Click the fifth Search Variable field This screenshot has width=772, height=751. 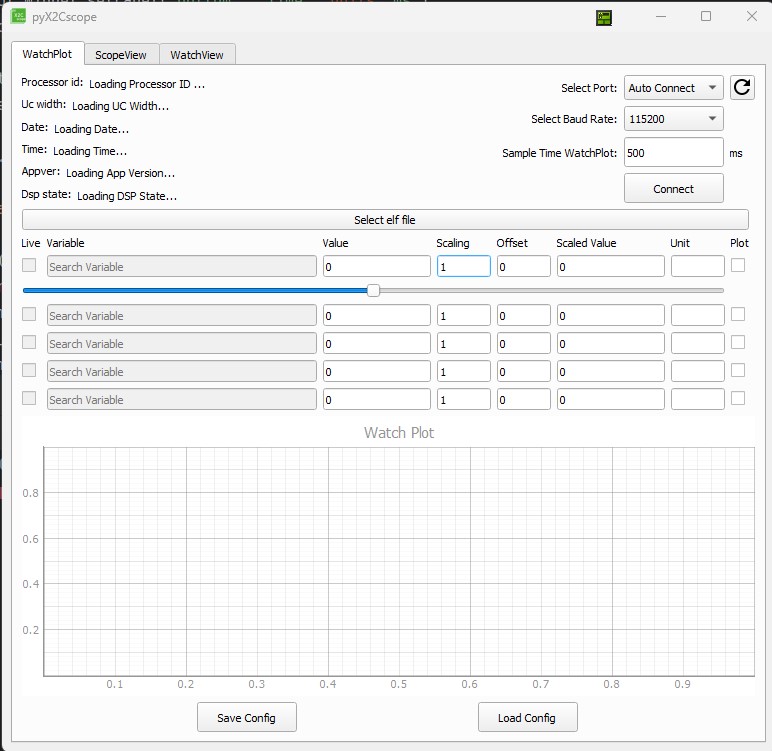182,399
